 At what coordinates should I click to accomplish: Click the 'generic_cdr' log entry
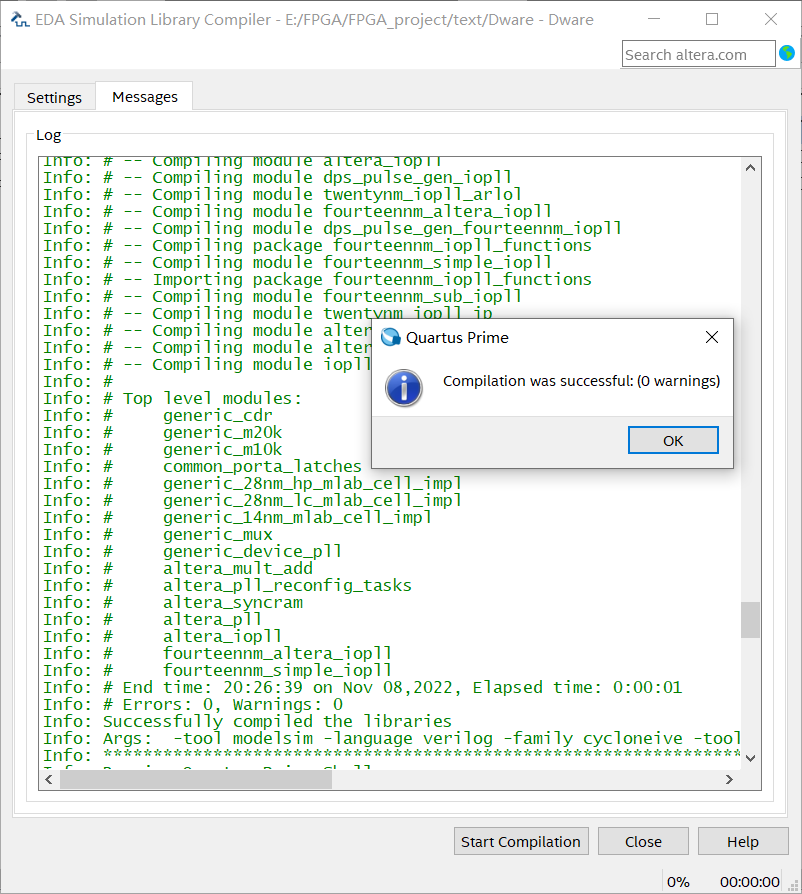218,415
